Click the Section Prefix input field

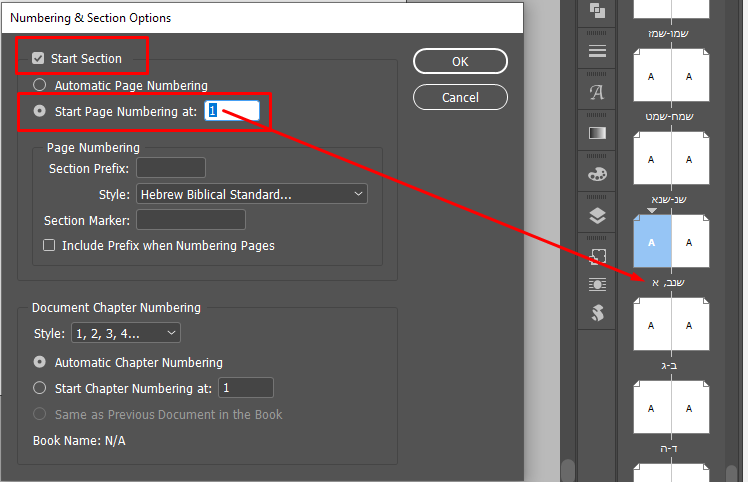coord(171,168)
